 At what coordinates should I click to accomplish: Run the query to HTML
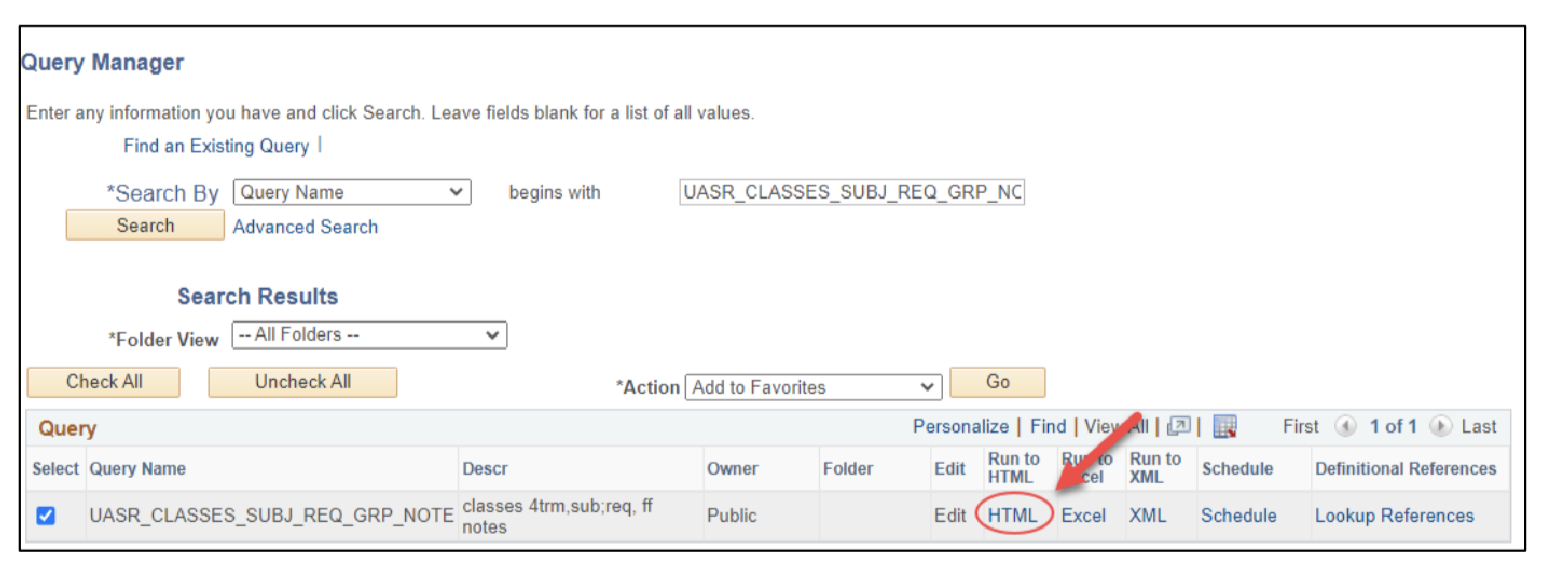coord(1013,516)
